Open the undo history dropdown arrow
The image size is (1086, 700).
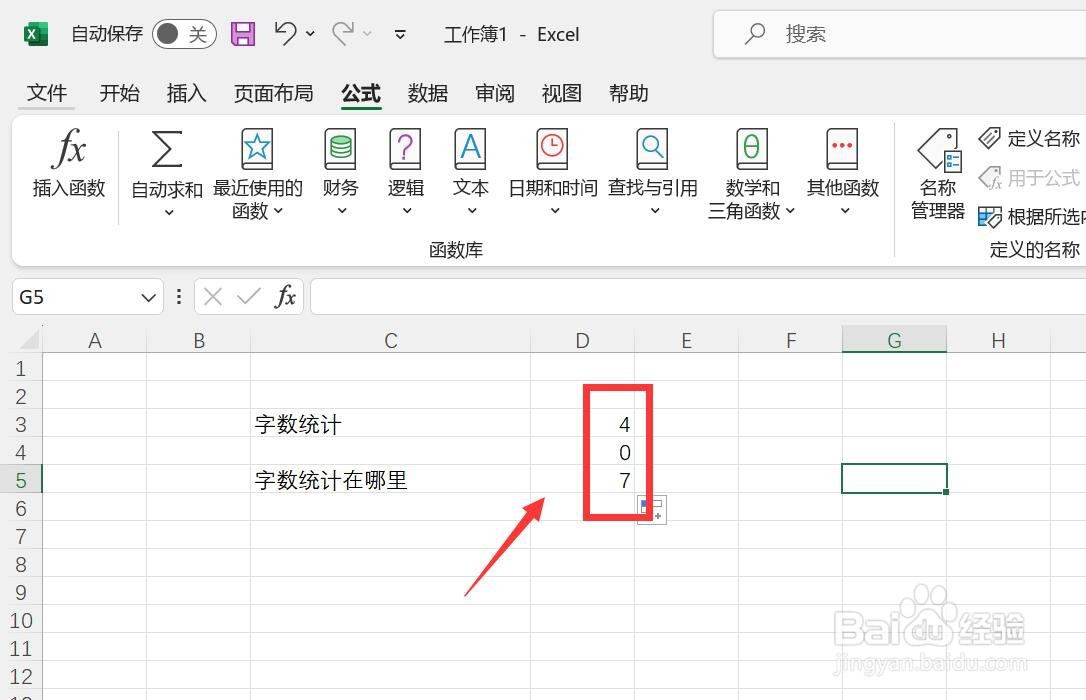(310, 33)
